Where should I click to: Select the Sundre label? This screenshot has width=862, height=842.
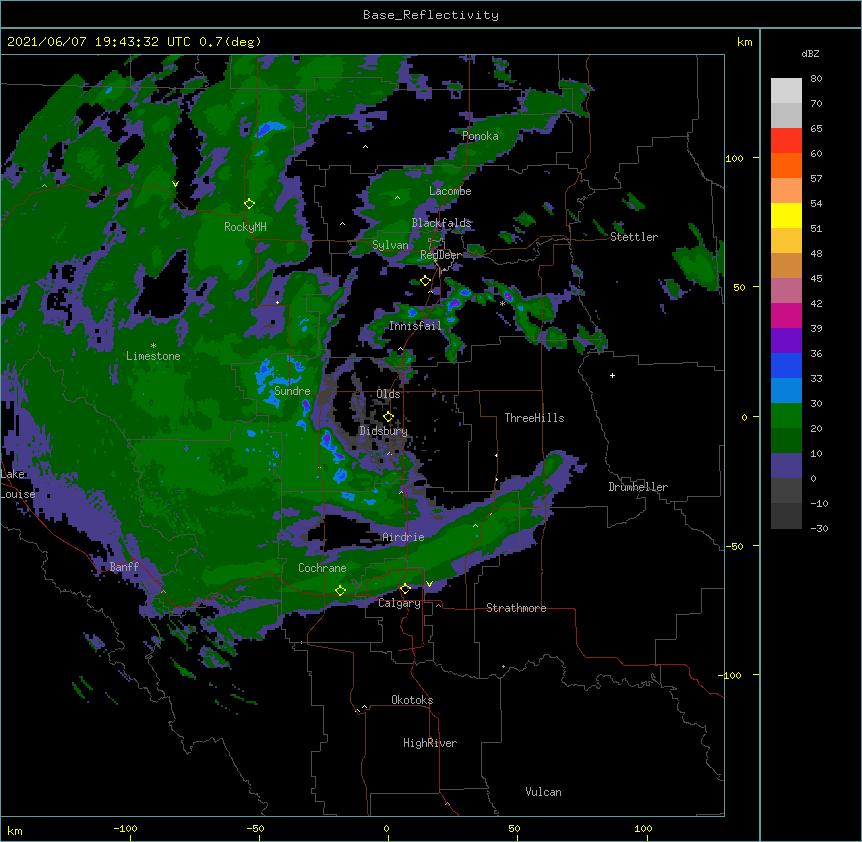292,391
